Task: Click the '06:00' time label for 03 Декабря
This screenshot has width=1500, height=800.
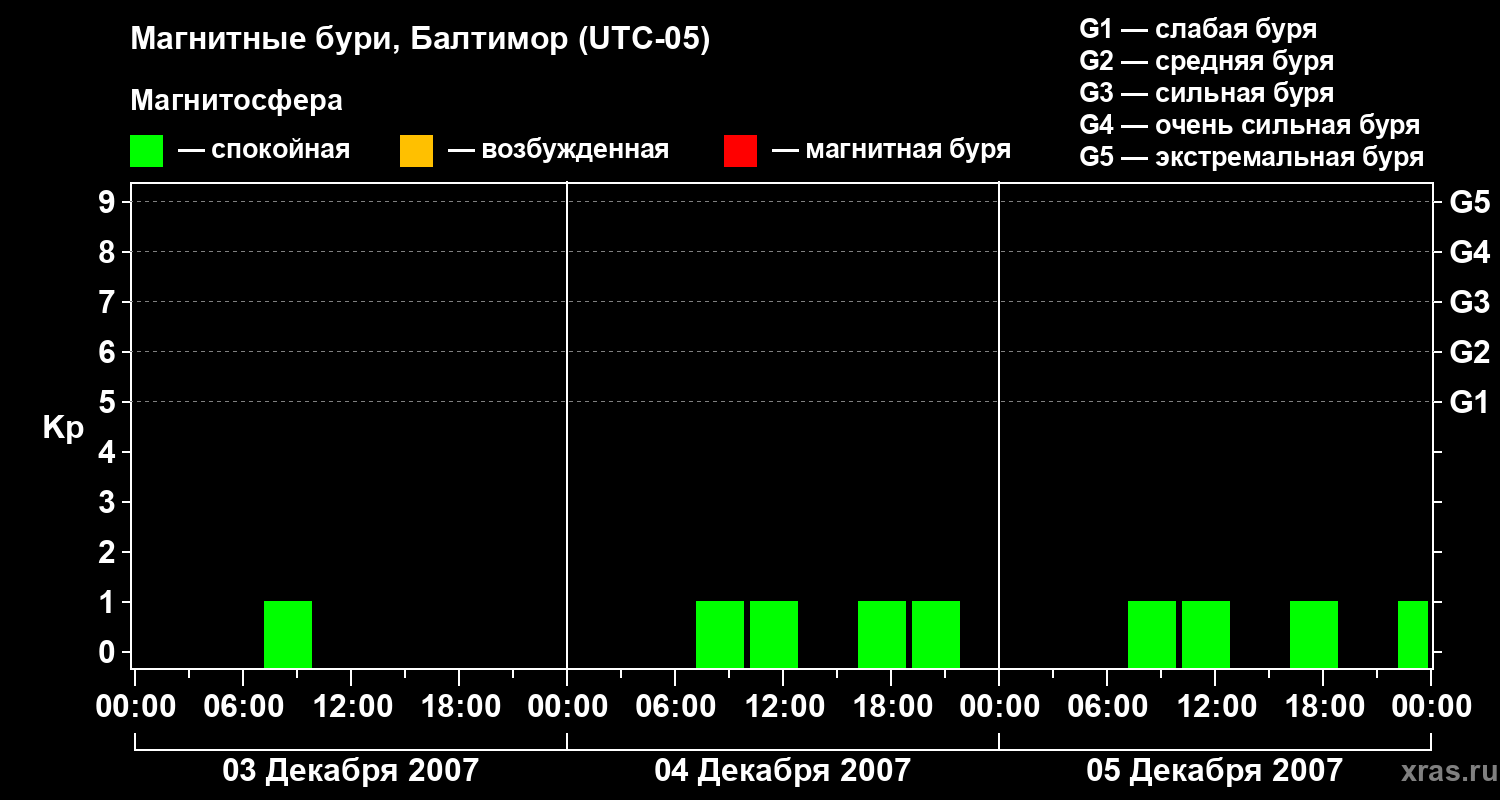Action: click(x=242, y=707)
